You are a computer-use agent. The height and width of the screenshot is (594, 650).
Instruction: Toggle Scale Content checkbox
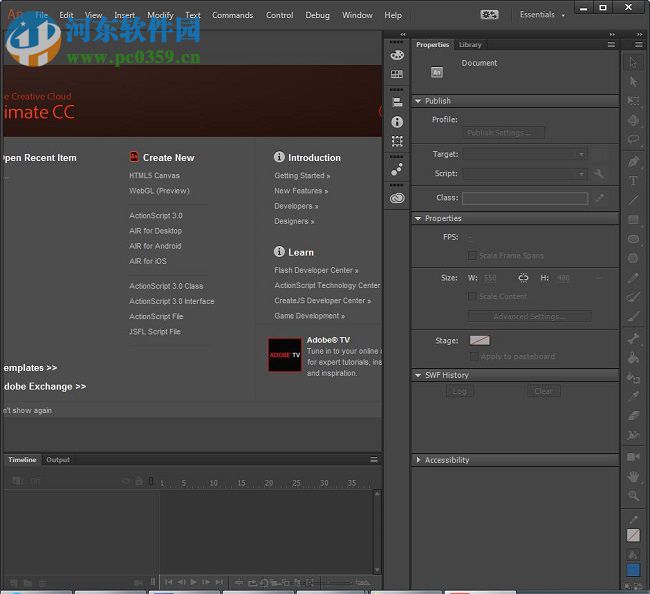click(472, 296)
